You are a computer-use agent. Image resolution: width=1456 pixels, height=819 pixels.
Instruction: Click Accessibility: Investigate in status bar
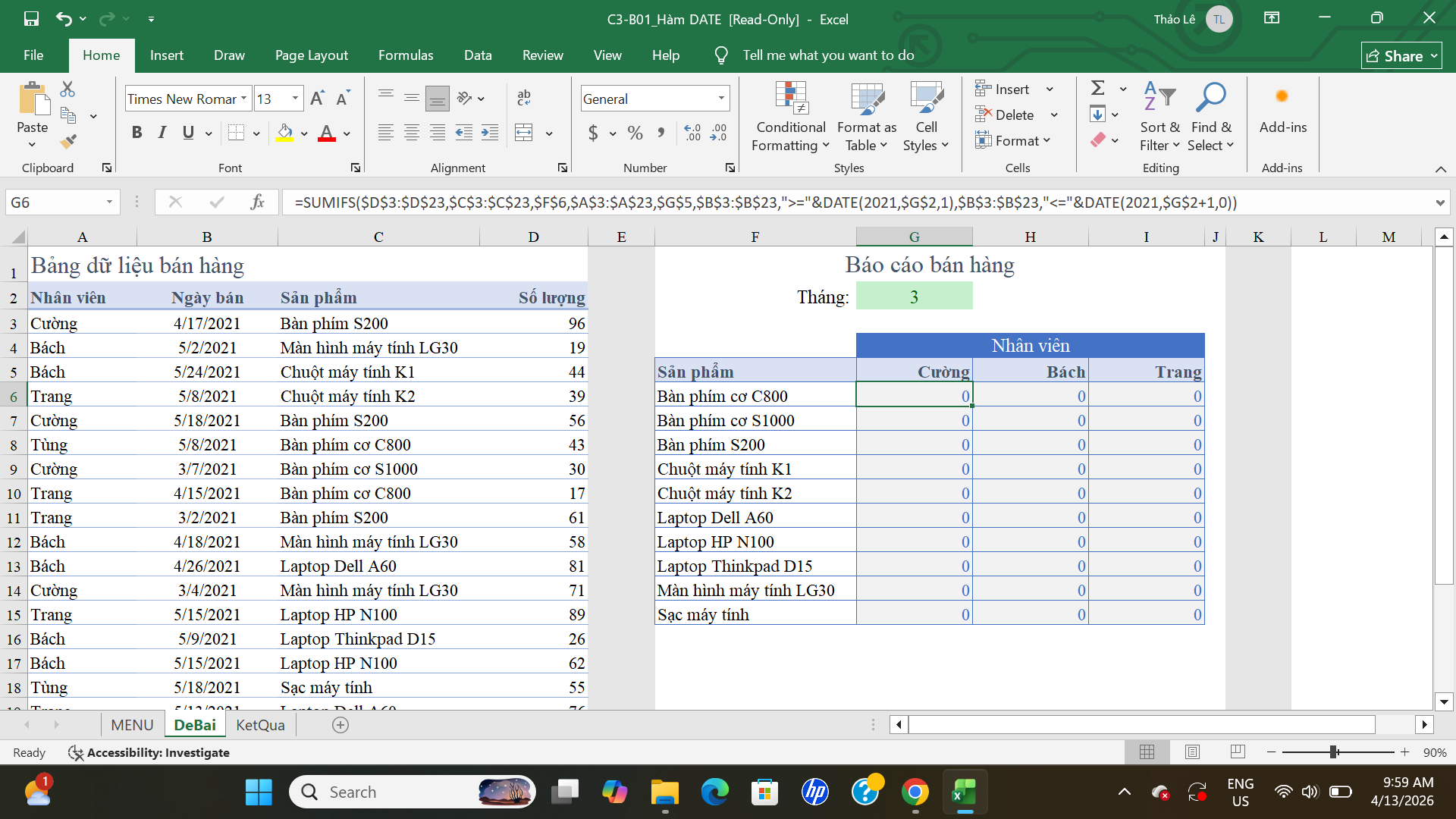pos(149,752)
